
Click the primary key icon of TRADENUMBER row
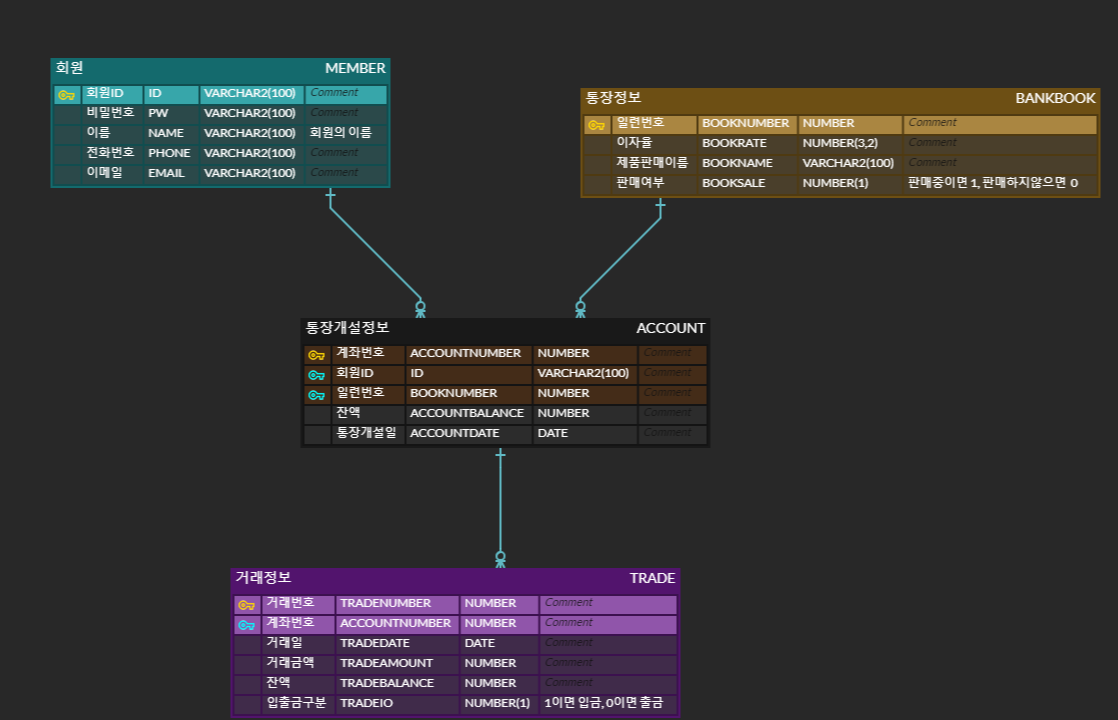pyautogui.click(x=247, y=605)
